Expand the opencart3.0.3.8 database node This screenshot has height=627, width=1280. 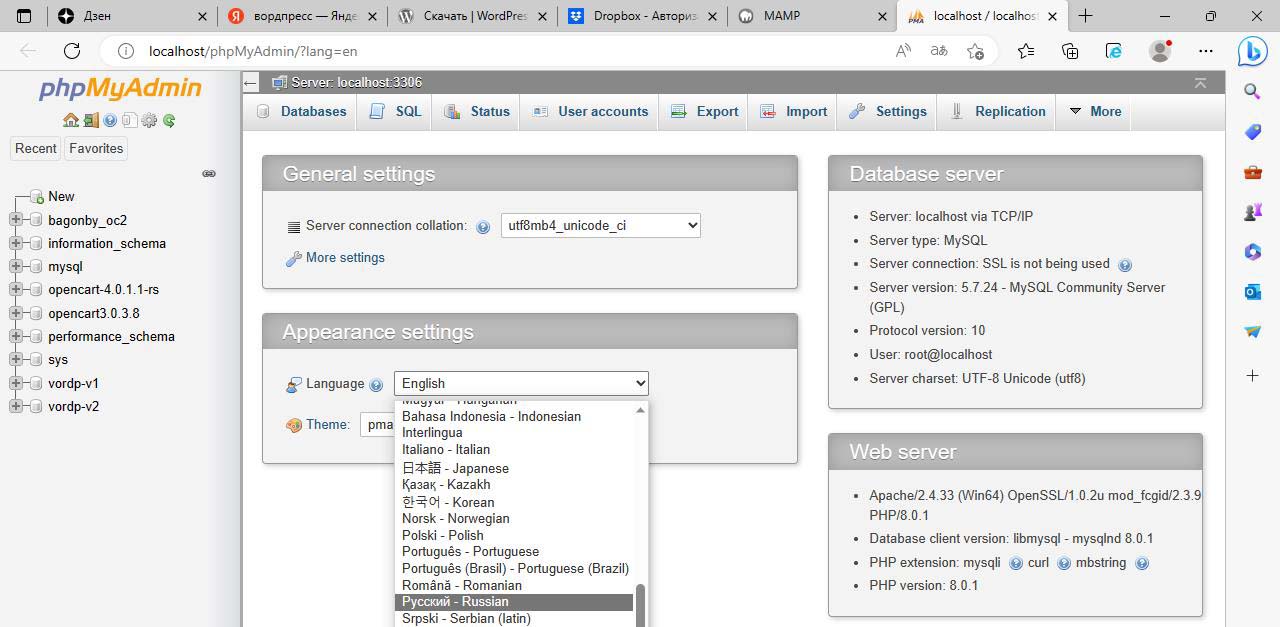pyautogui.click(x=15, y=313)
